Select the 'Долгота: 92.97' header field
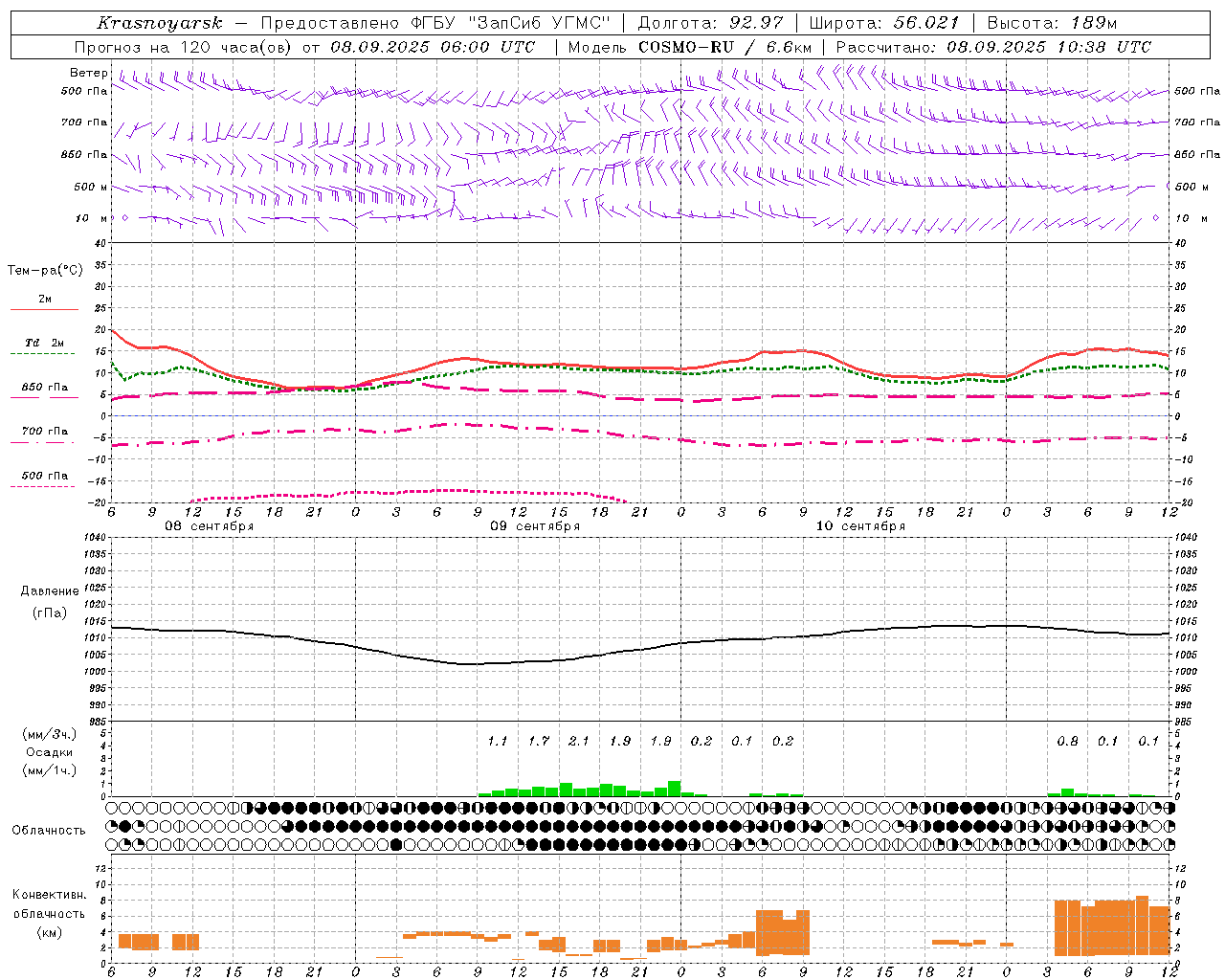 pos(710,23)
